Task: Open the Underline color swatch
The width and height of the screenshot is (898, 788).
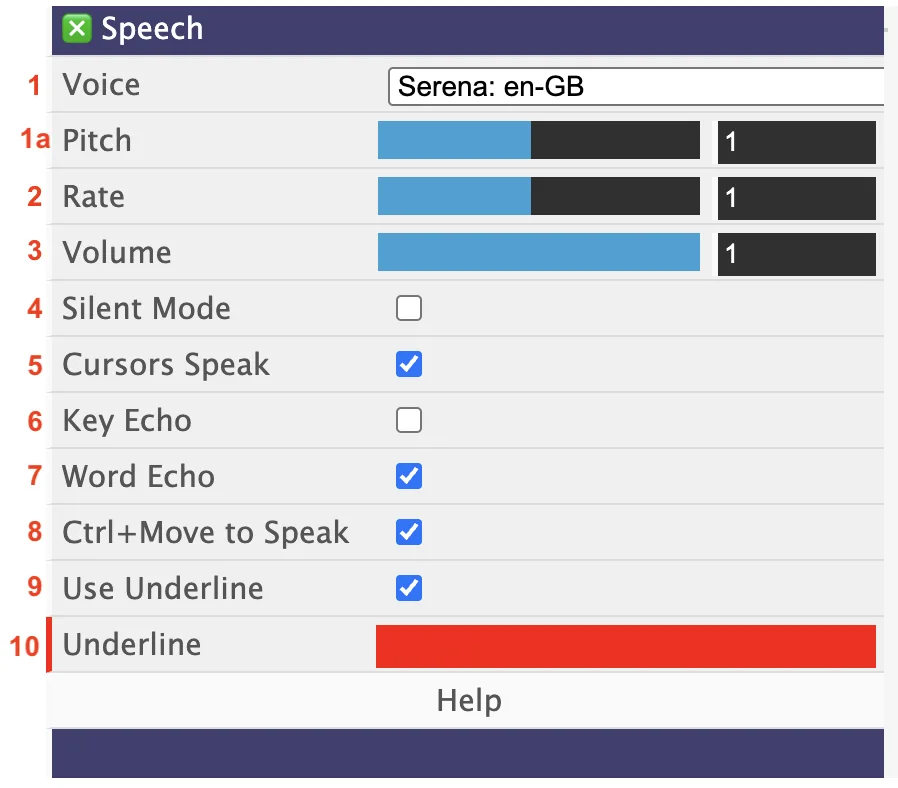Action: (x=625, y=646)
